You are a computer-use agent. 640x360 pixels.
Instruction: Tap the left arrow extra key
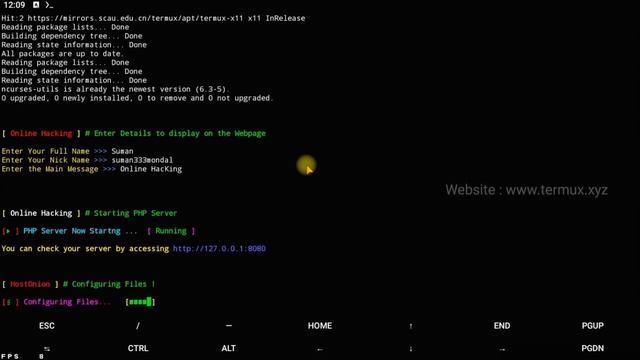[x=320, y=349]
